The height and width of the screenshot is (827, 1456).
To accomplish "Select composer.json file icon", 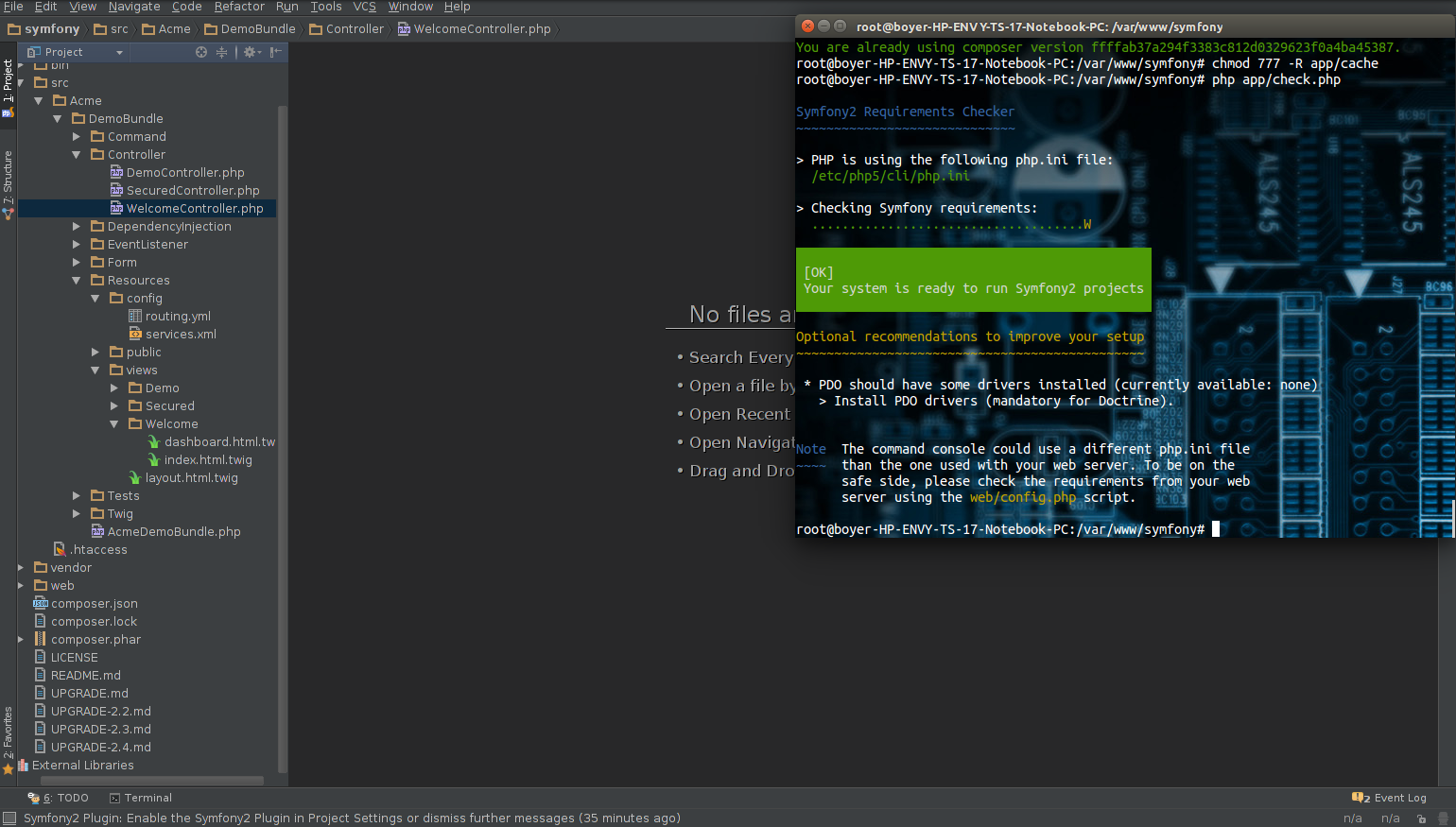I will 41,603.
